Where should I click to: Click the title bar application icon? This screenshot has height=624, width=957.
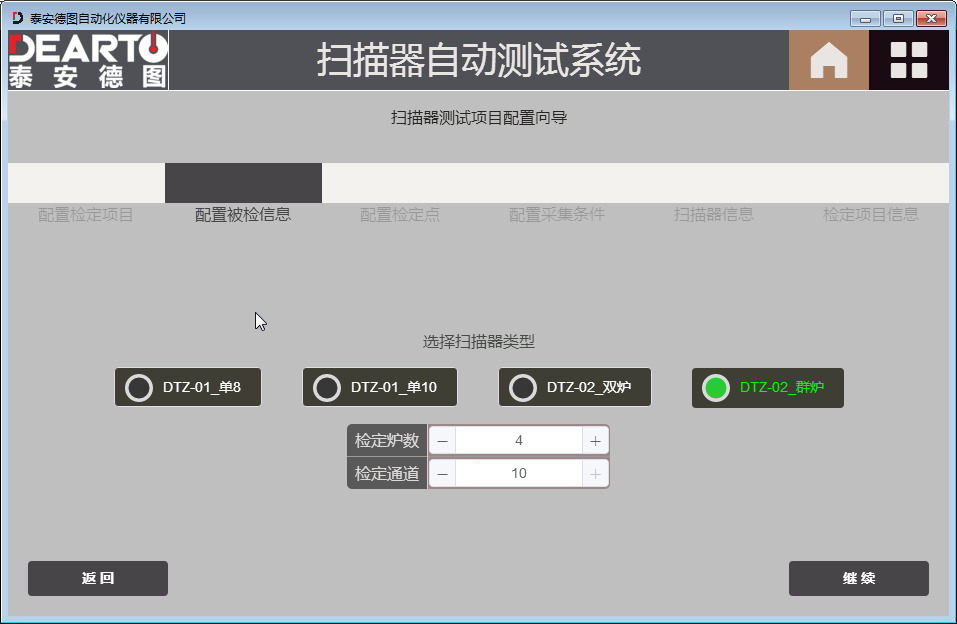(x=17, y=18)
